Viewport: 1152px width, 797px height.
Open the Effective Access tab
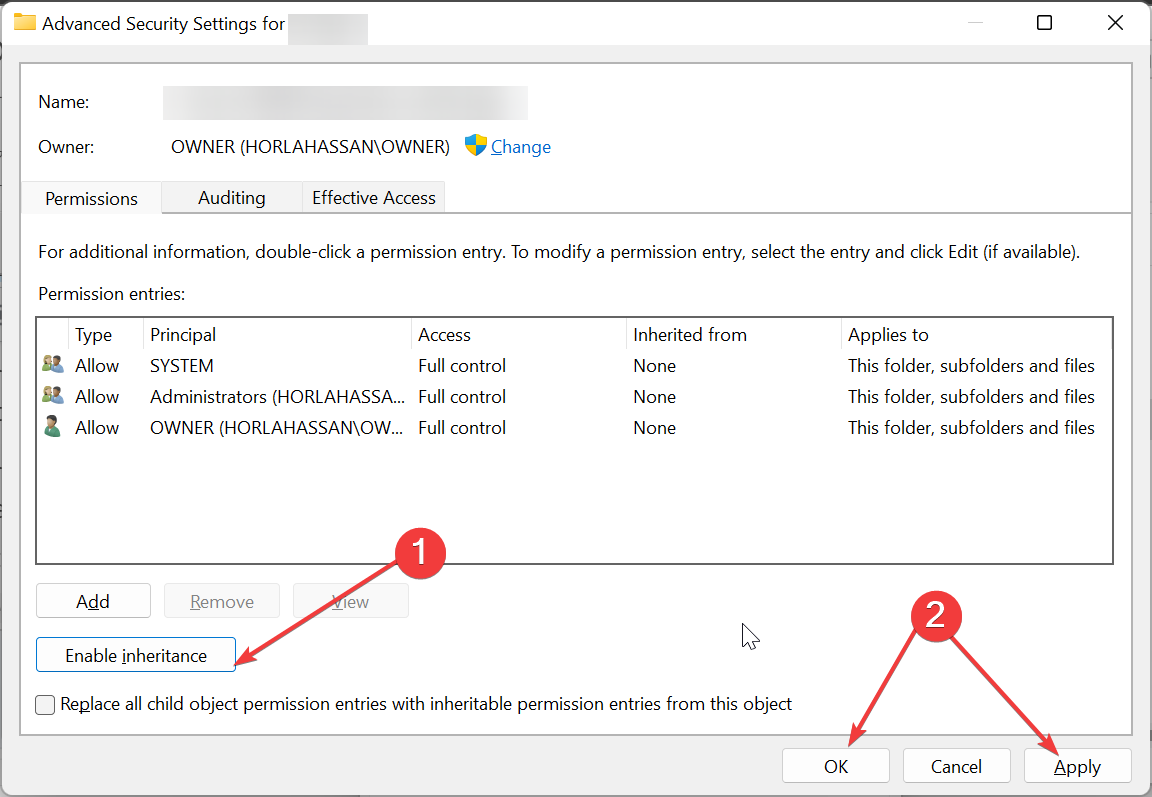pos(374,198)
